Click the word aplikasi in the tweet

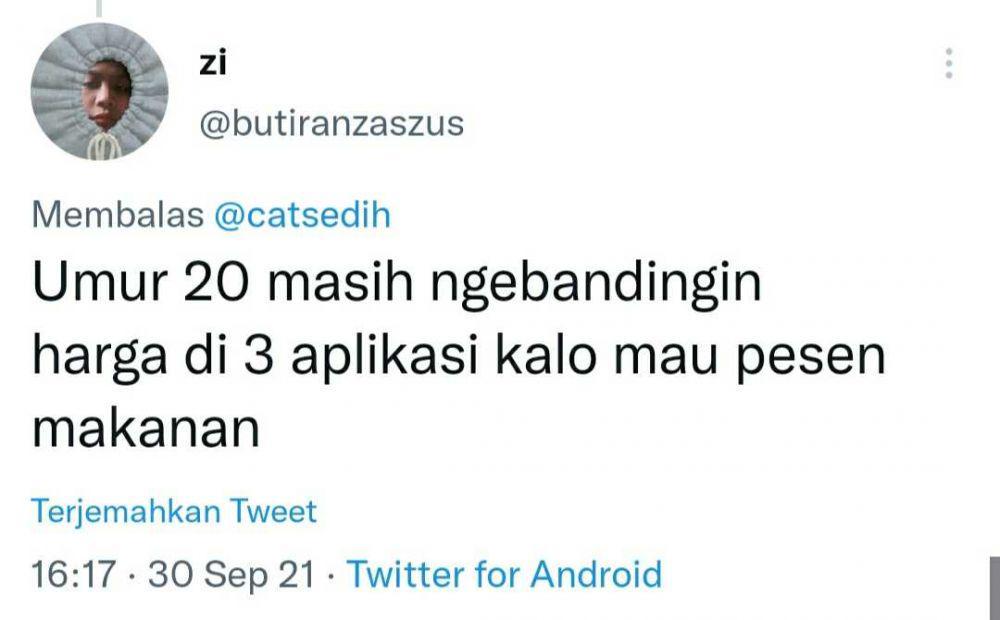pos(385,357)
